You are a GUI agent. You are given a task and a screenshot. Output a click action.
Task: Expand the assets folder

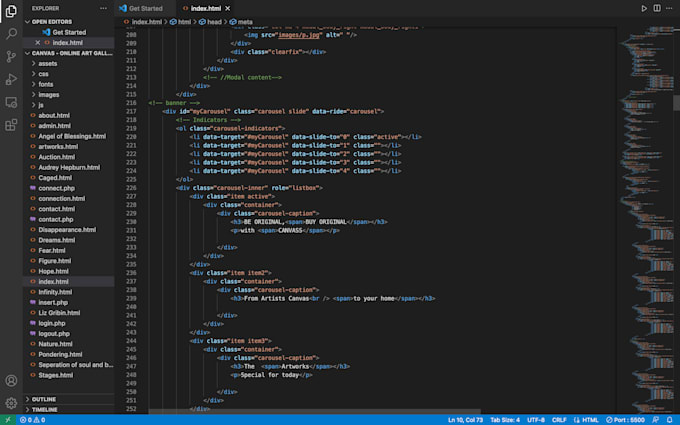pos(48,62)
